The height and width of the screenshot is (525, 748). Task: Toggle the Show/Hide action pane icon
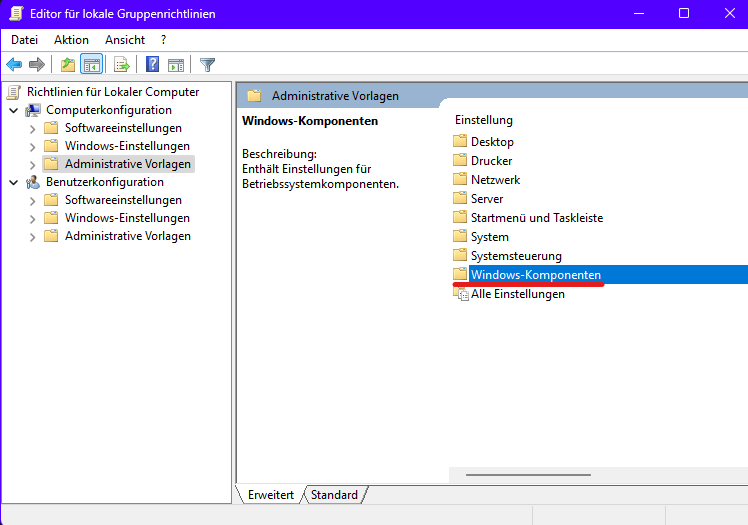(176, 65)
